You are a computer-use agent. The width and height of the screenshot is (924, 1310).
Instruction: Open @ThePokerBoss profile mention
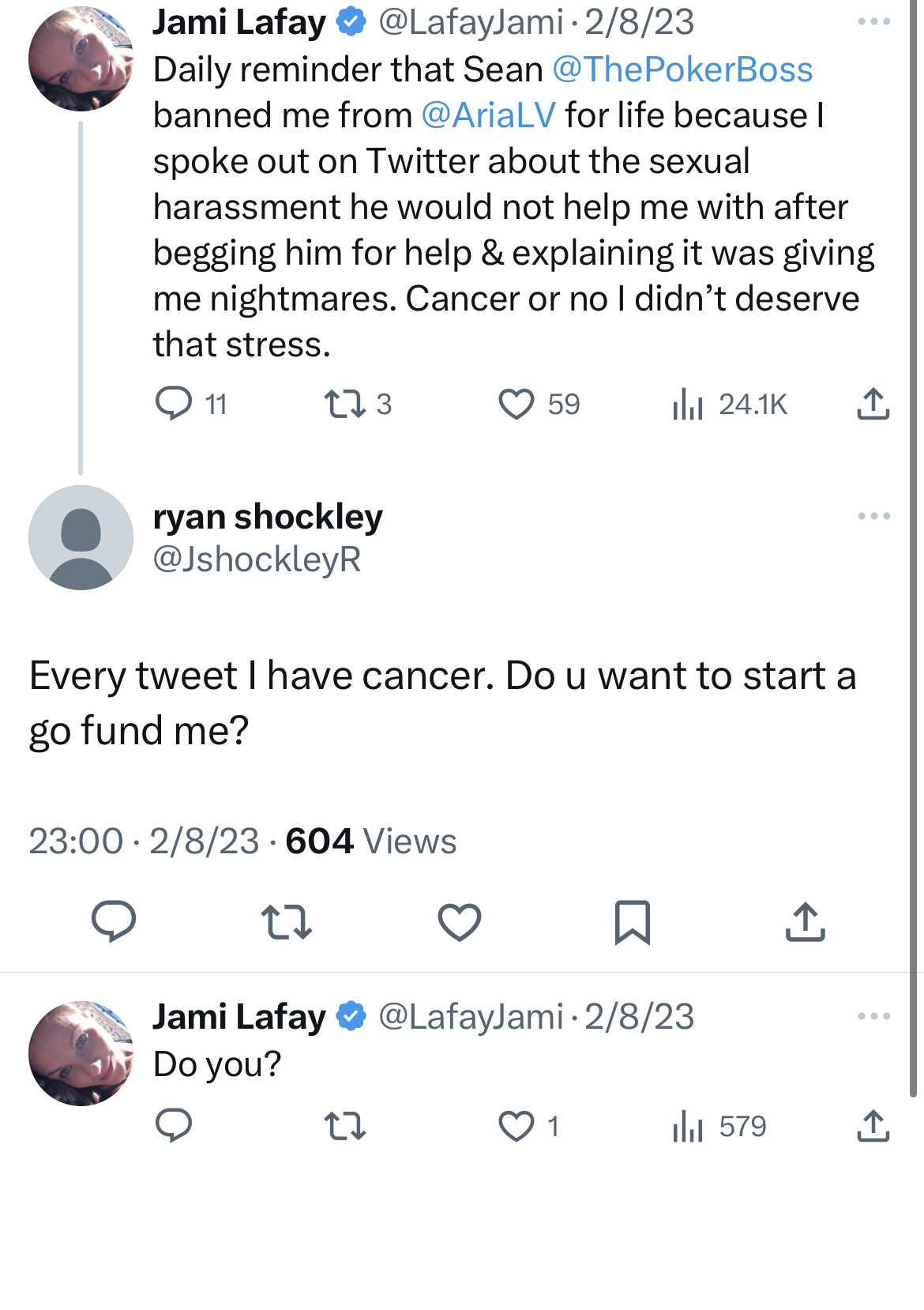click(x=682, y=70)
